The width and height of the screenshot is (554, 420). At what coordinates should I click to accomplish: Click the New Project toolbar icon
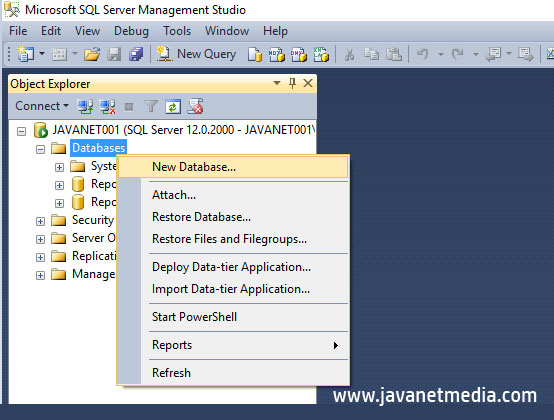click(x=25, y=54)
